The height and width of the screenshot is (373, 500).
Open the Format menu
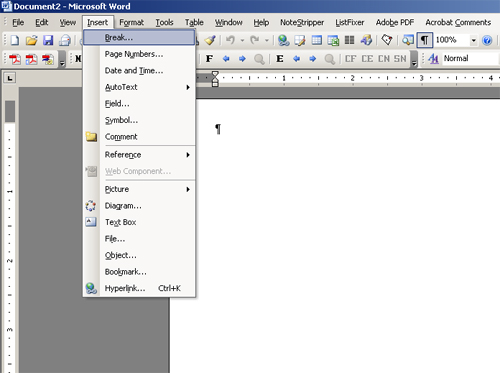[132, 22]
